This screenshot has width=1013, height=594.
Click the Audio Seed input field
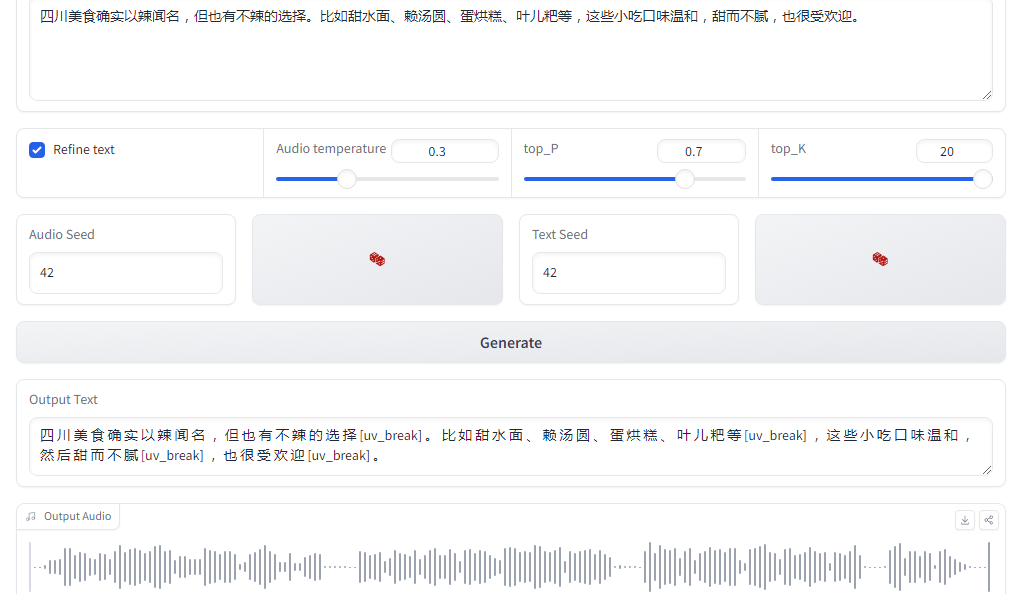[x=126, y=273]
